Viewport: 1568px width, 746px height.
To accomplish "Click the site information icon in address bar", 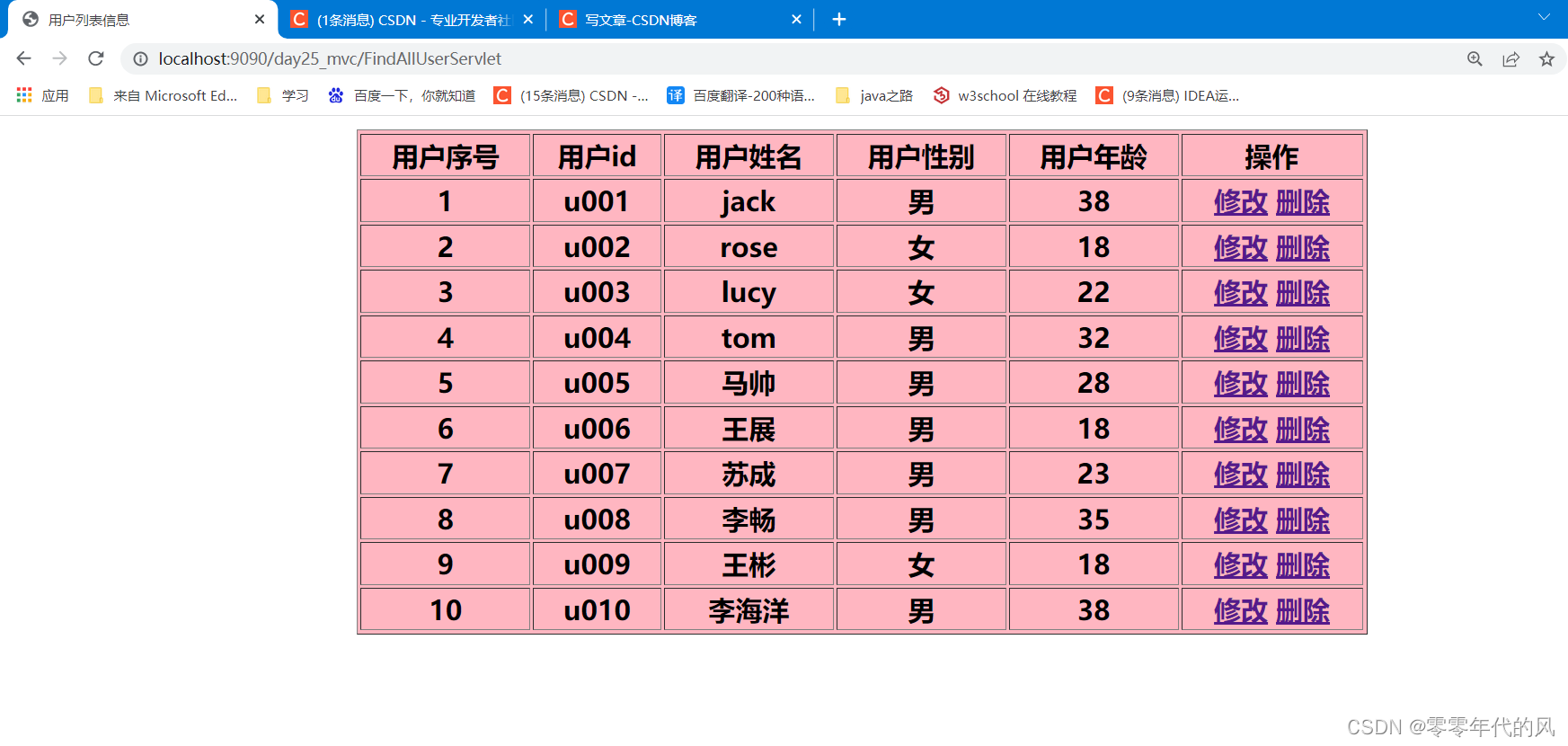I will (x=141, y=58).
